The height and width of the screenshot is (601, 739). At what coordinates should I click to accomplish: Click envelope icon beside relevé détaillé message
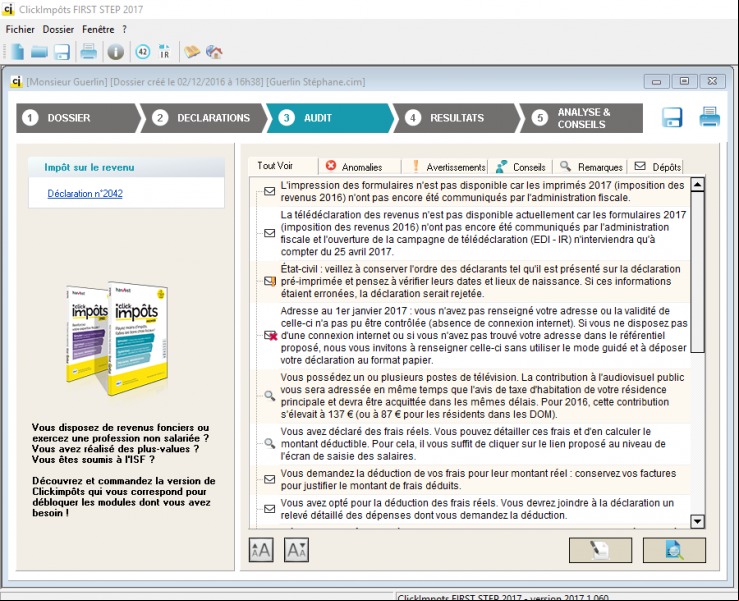(x=270, y=509)
